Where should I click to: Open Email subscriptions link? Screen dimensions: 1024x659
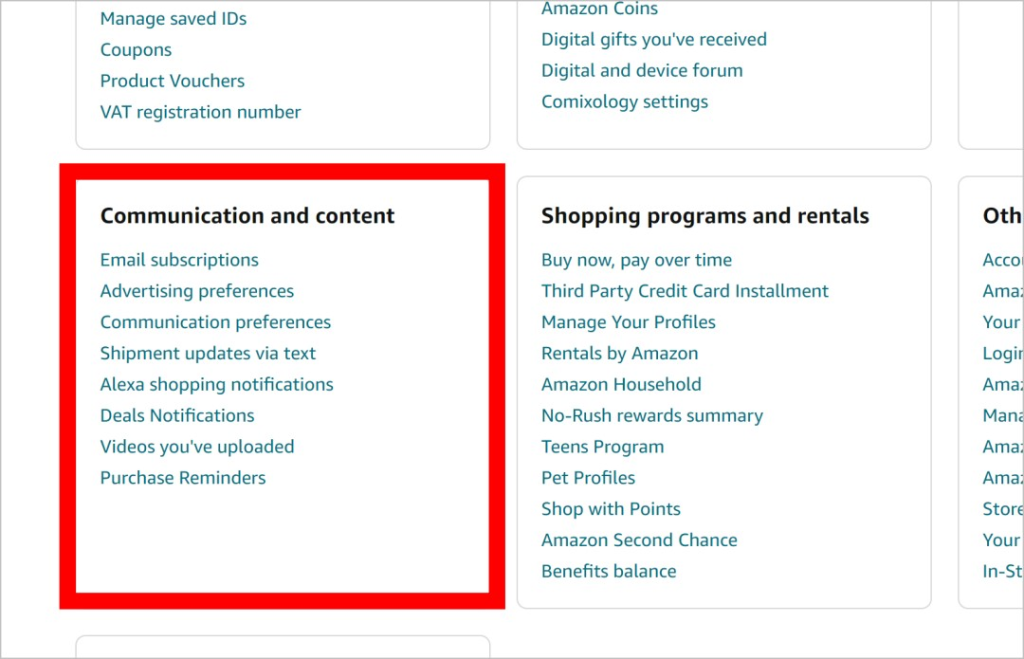[x=179, y=260]
